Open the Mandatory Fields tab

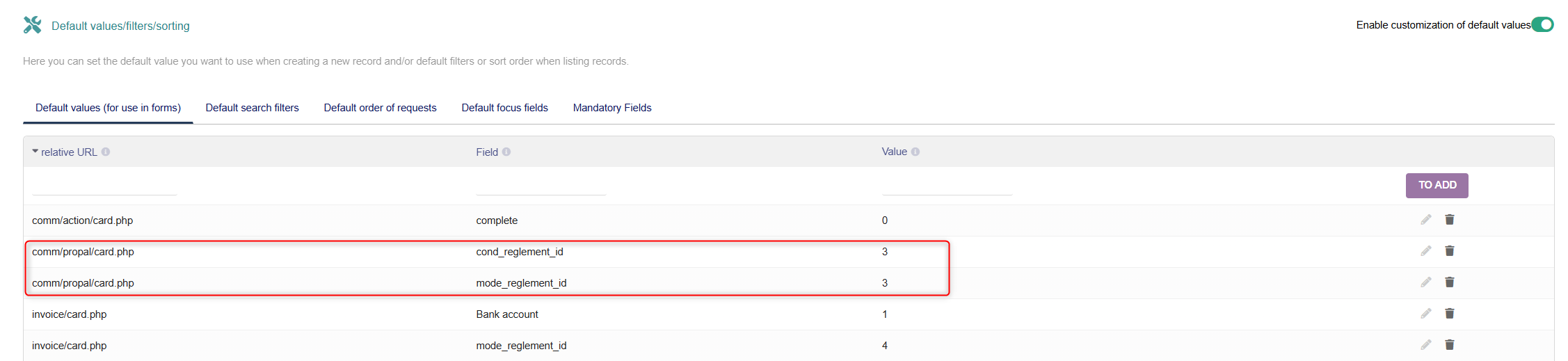point(612,108)
